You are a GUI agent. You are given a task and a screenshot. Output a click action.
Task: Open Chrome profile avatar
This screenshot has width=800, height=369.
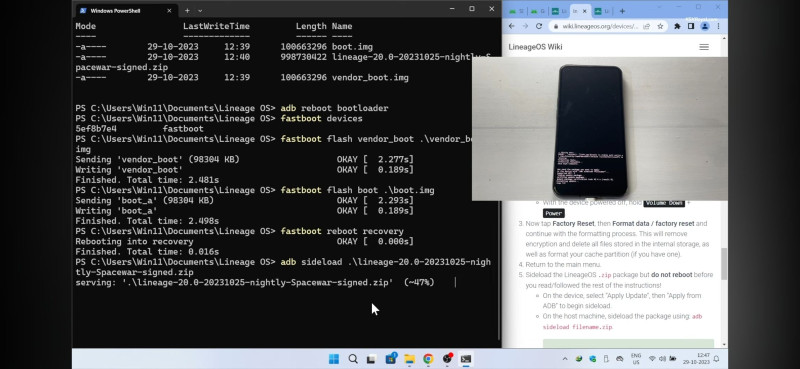click(x=705, y=26)
